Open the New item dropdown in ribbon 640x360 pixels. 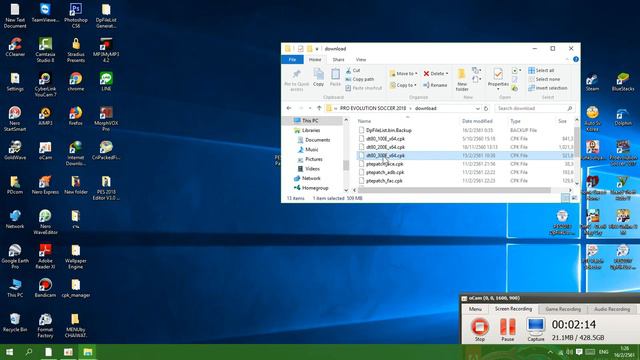pos(476,70)
